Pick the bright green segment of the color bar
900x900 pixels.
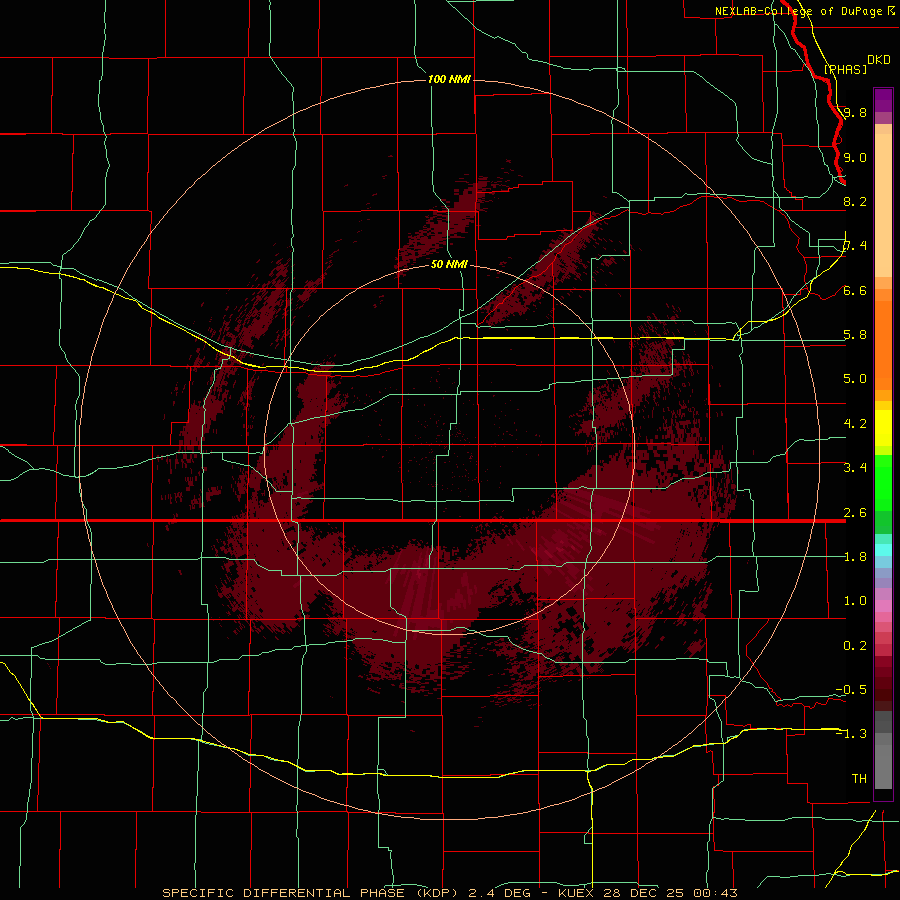point(883,482)
